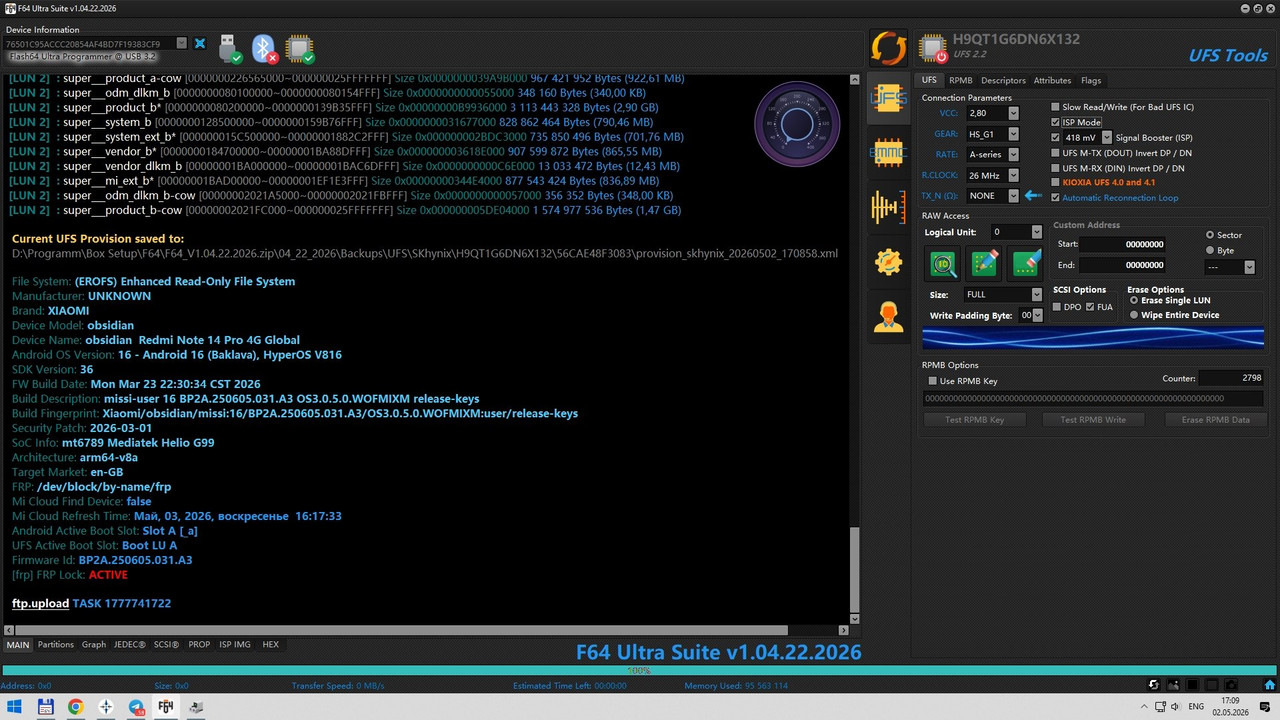Viewport: 1280px width, 720px height.
Task: Enable KIOXIA UFS 4.0 and 4.1 checkbox
Action: pos(1056,183)
